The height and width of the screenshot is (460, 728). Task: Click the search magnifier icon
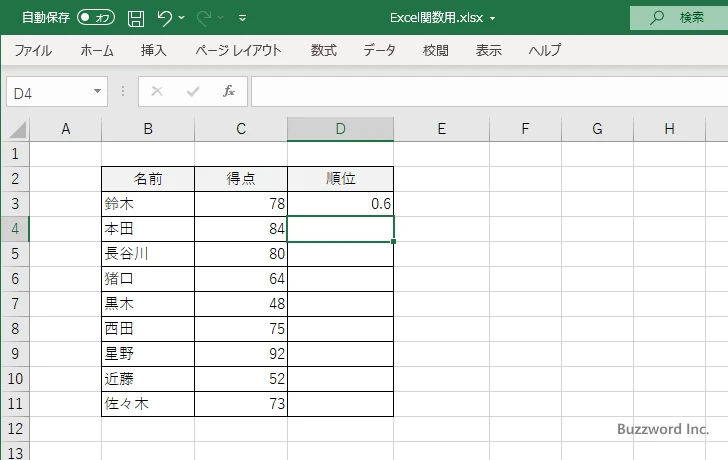tap(657, 17)
